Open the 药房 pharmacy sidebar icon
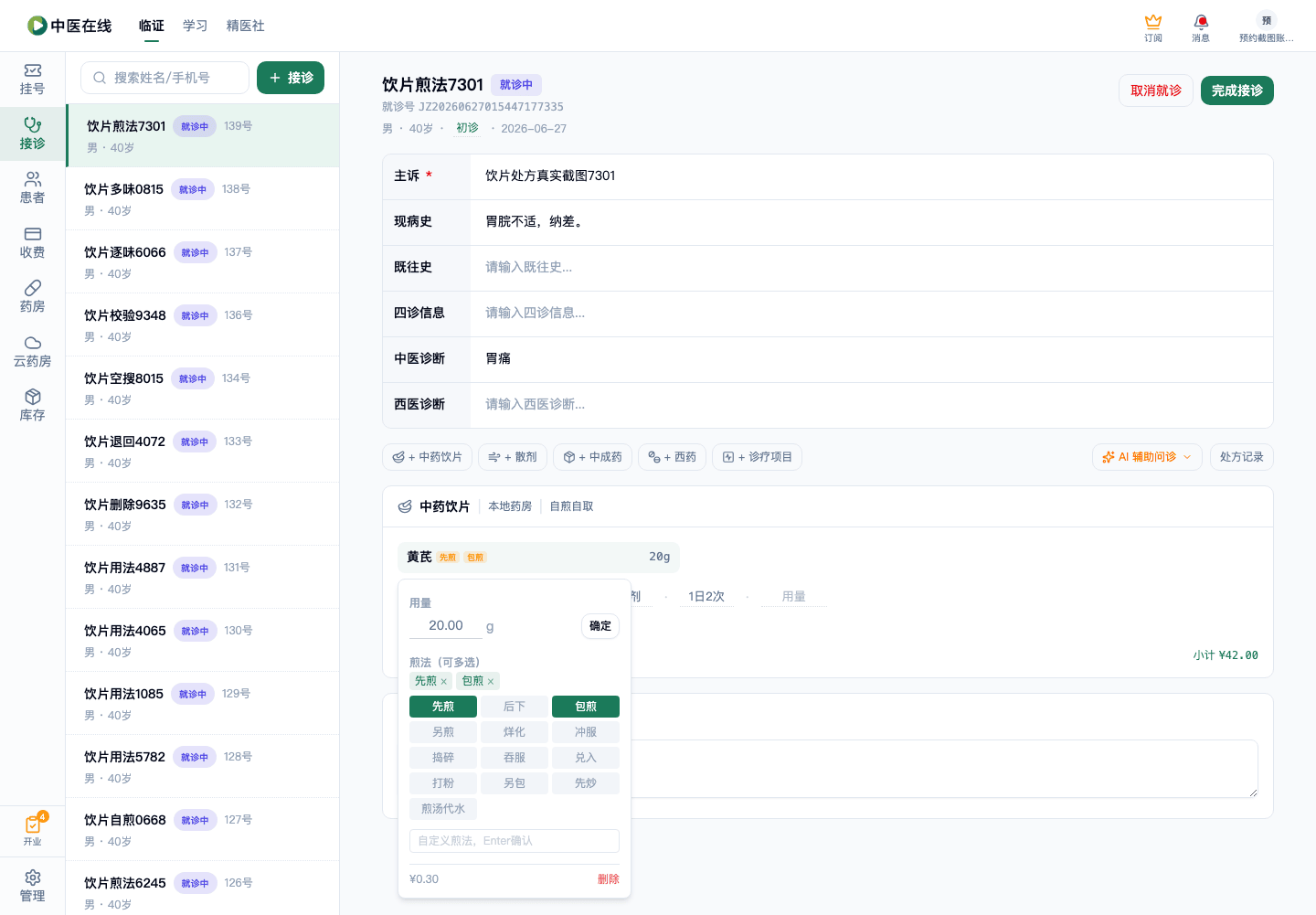 click(x=32, y=296)
